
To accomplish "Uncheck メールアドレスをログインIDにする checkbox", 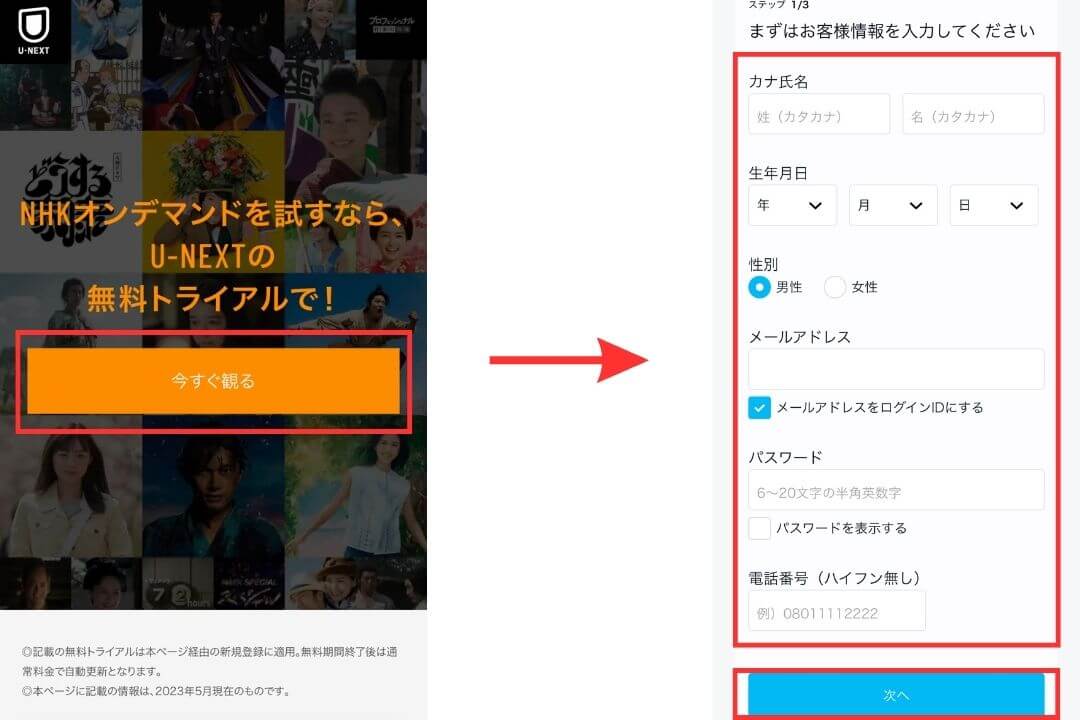I will click(x=759, y=408).
